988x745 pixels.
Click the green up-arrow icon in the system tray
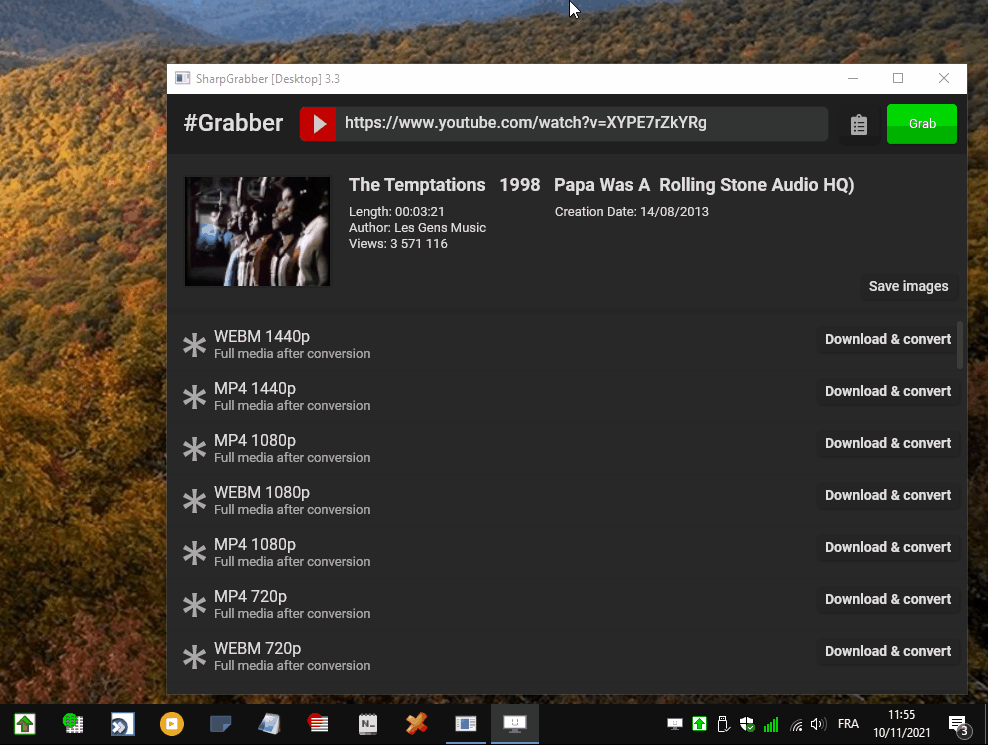click(x=699, y=724)
